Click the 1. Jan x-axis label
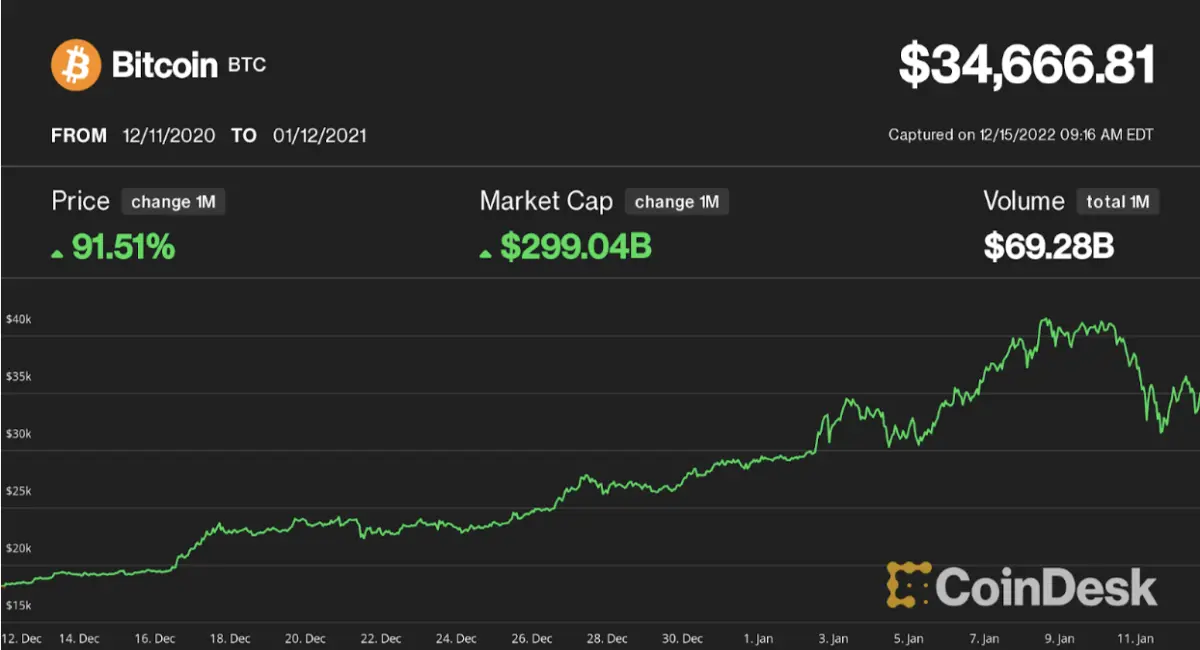The image size is (1200, 650). pyautogui.click(x=758, y=637)
